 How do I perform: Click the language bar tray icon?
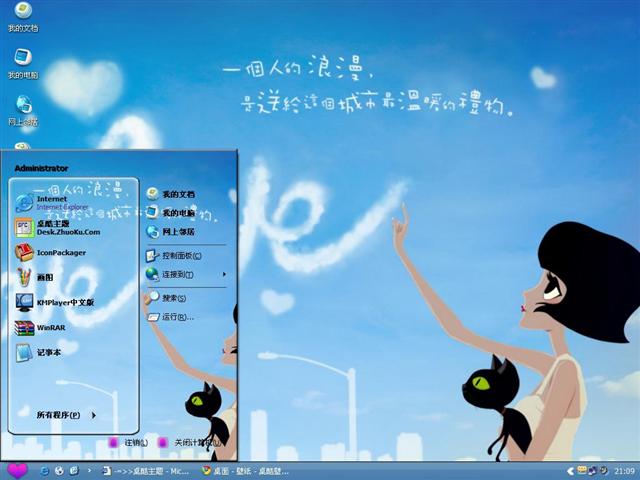[x=582, y=470]
